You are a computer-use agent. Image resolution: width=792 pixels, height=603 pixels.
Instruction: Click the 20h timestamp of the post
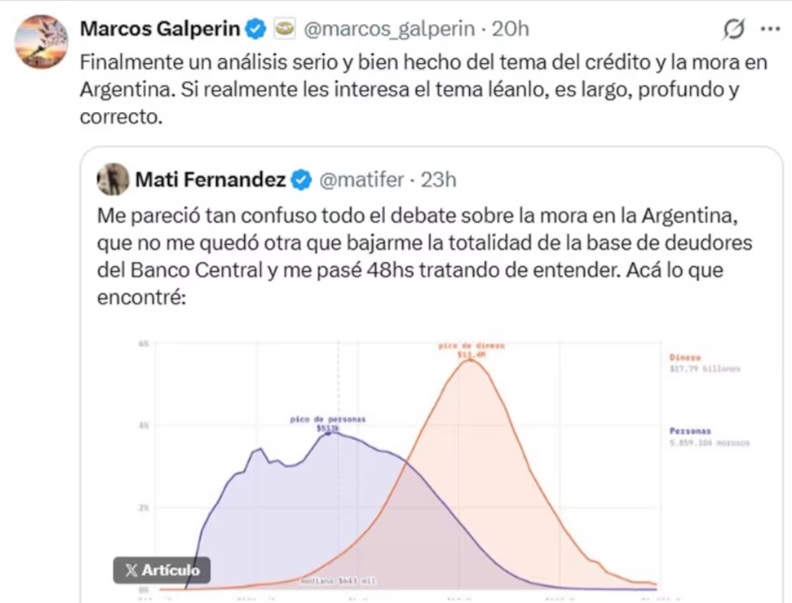[510, 29]
